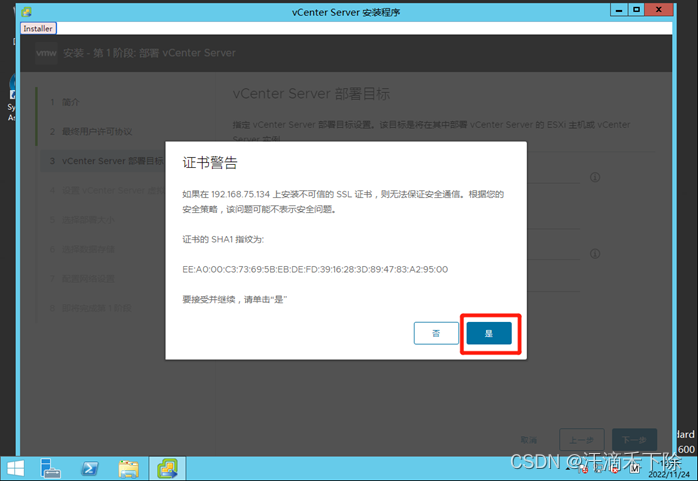Click the SHA1 fingerprint EE:A0:00:C3... text
Image resolution: width=698 pixels, height=481 pixels.
click(x=315, y=269)
